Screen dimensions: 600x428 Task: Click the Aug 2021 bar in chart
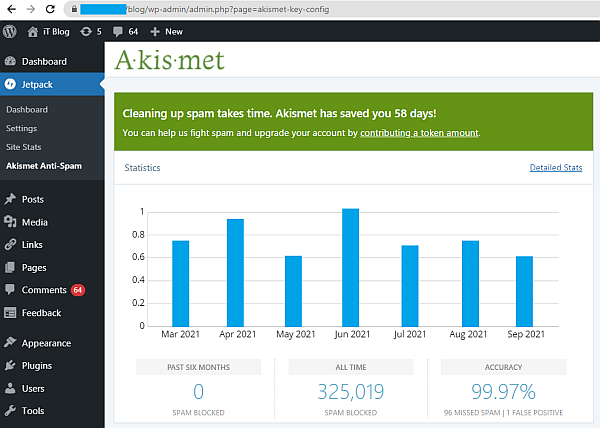pyautogui.click(x=470, y=283)
